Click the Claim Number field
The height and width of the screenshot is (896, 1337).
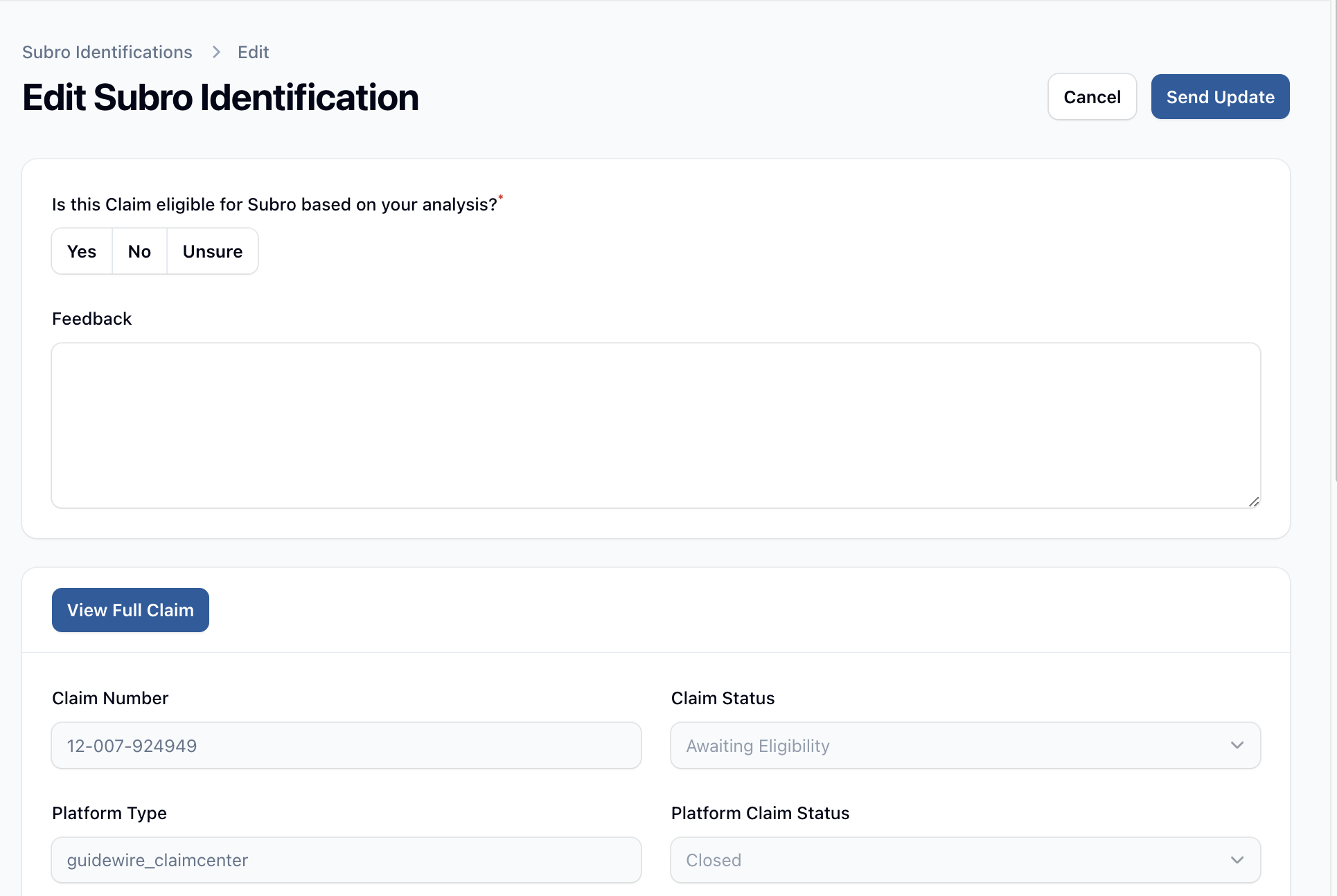point(346,746)
